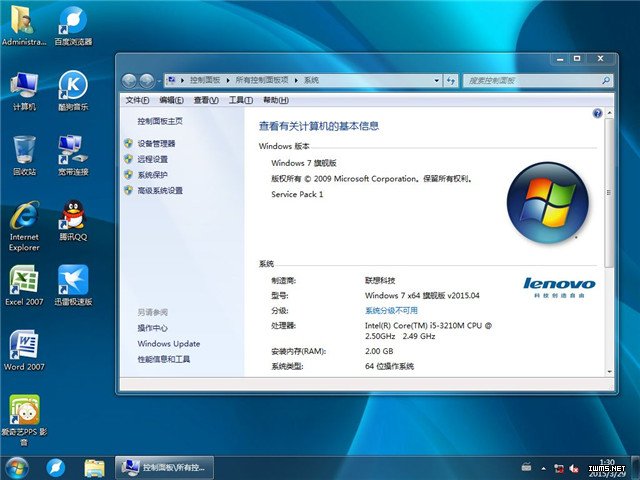The image size is (640, 480).
Task: Open 性能信息和工具 link
Action: pos(164,359)
